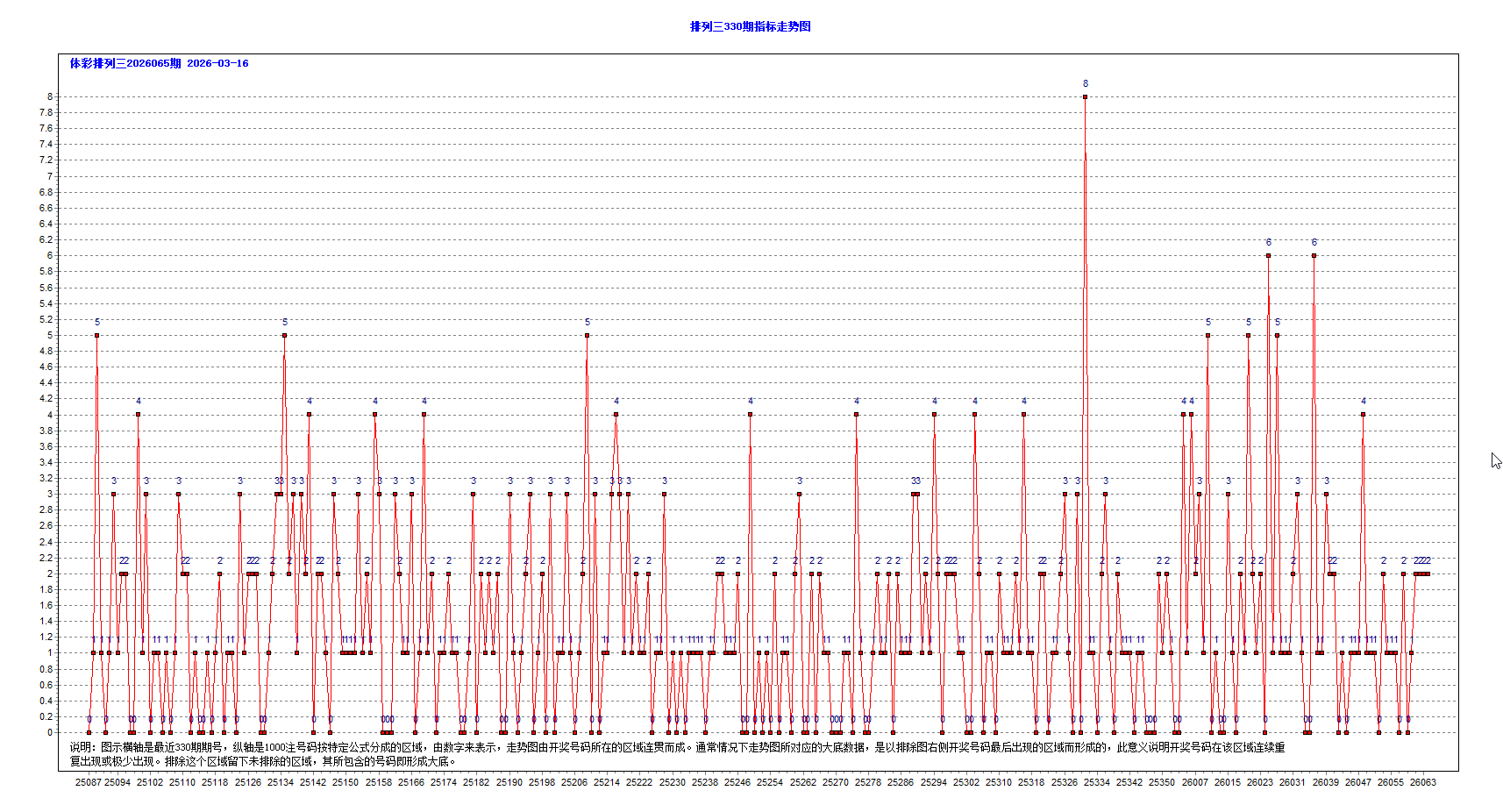This screenshot has width=1503, height=812.
Task: Select the 4 marker near period 25102
Action: (138, 413)
